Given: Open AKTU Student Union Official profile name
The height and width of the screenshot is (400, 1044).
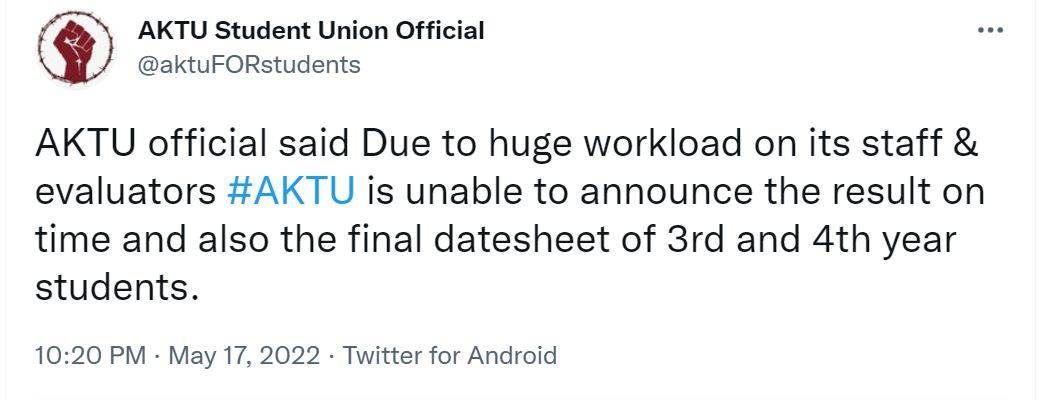Looking at the screenshot, I should [310, 31].
